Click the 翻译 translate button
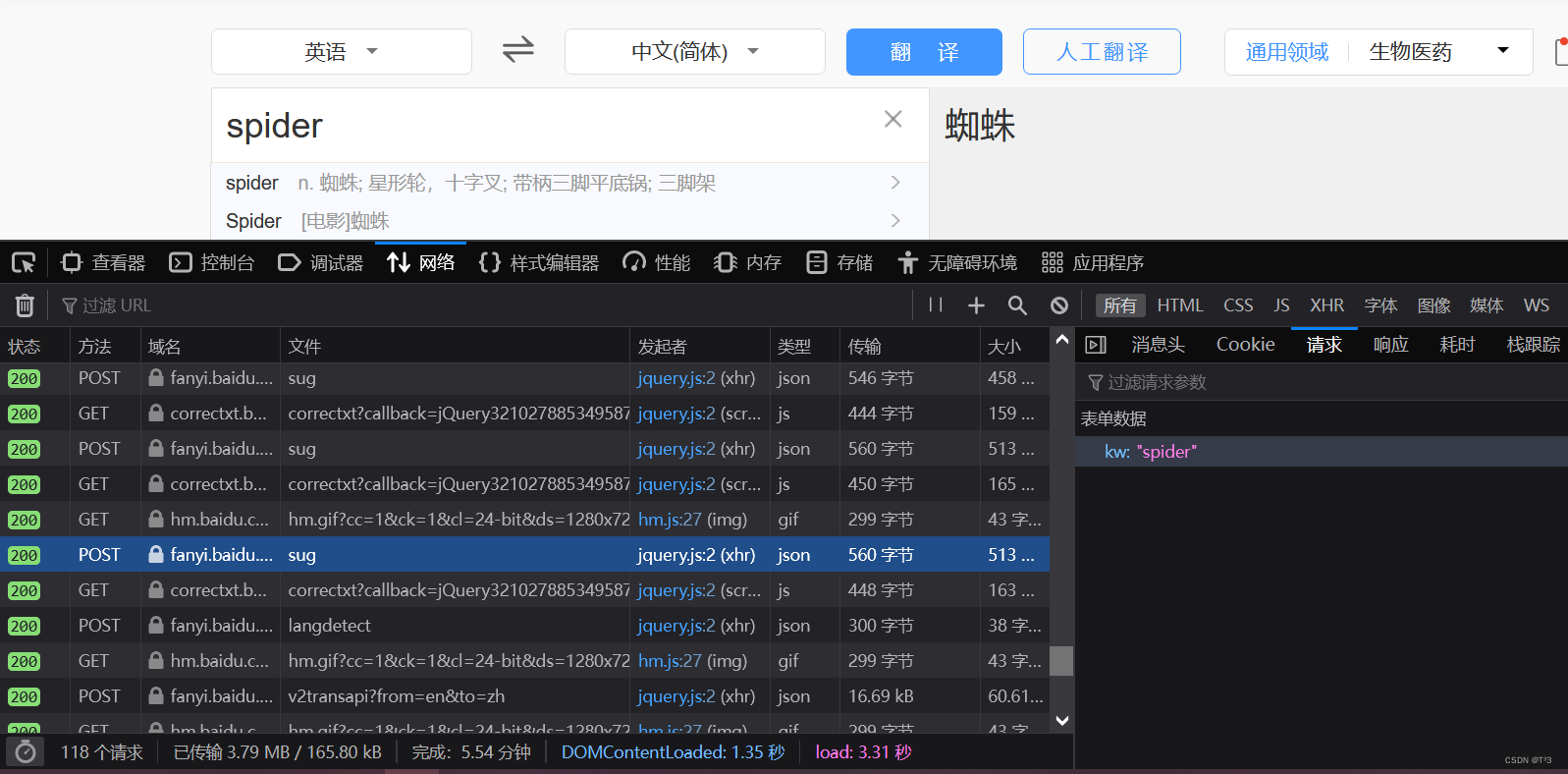This screenshot has width=1568, height=774. [x=924, y=52]
